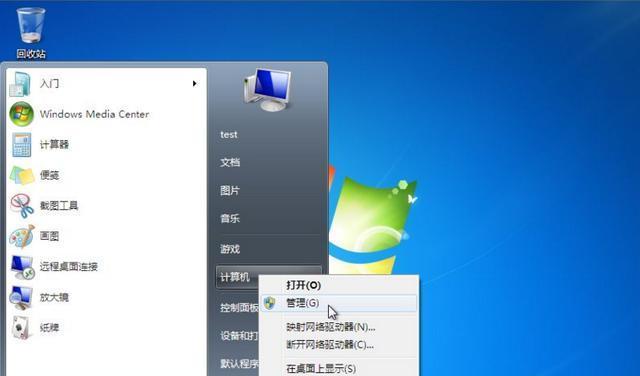Open 设备和打印机 Start menu entry
Screen dimensions: 640x376
[239, 336]
